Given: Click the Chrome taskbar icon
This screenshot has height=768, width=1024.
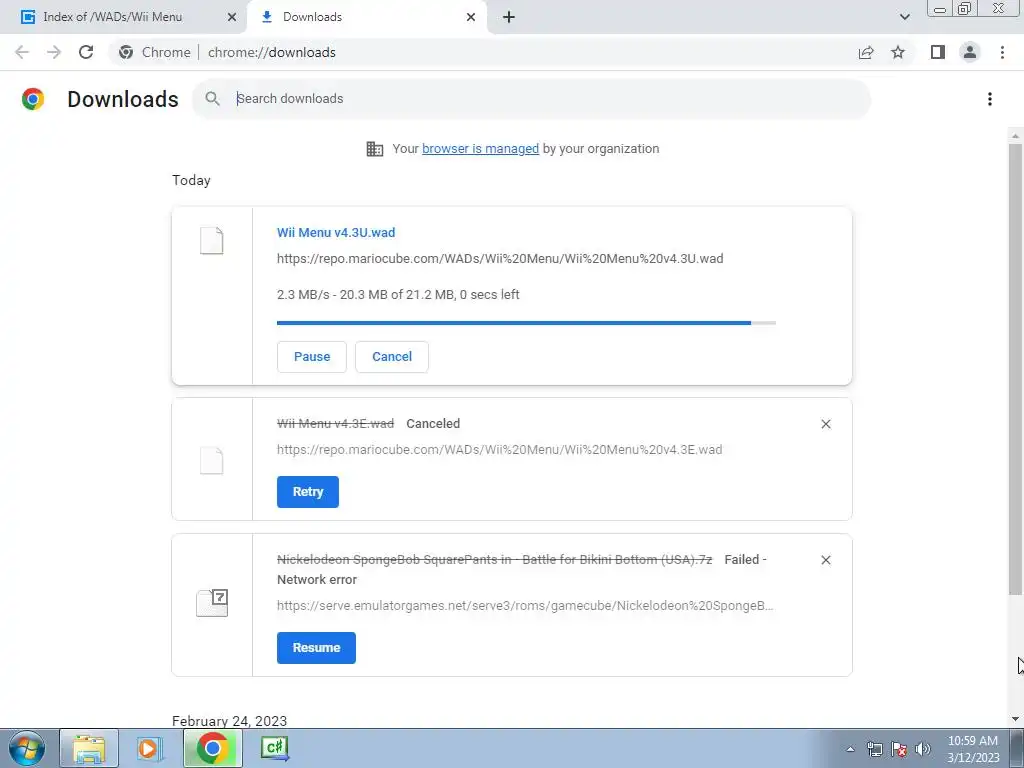Looking at the screenshot, I should click(x=212, y=748).
